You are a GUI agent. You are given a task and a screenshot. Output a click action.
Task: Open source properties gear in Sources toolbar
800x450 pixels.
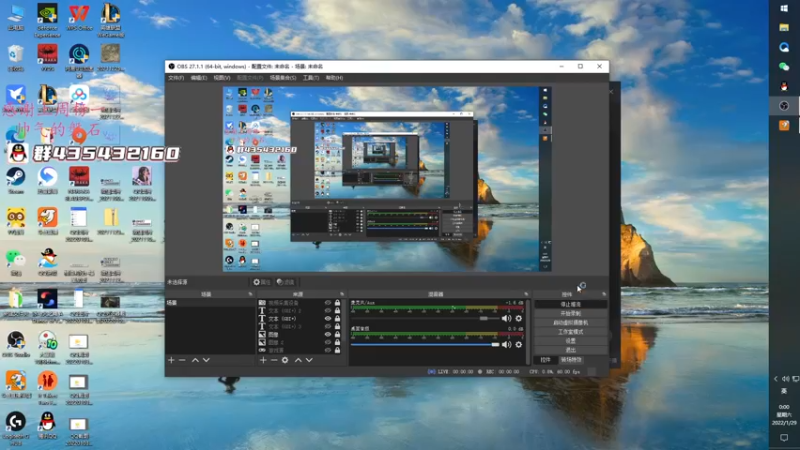coord(285,360)
